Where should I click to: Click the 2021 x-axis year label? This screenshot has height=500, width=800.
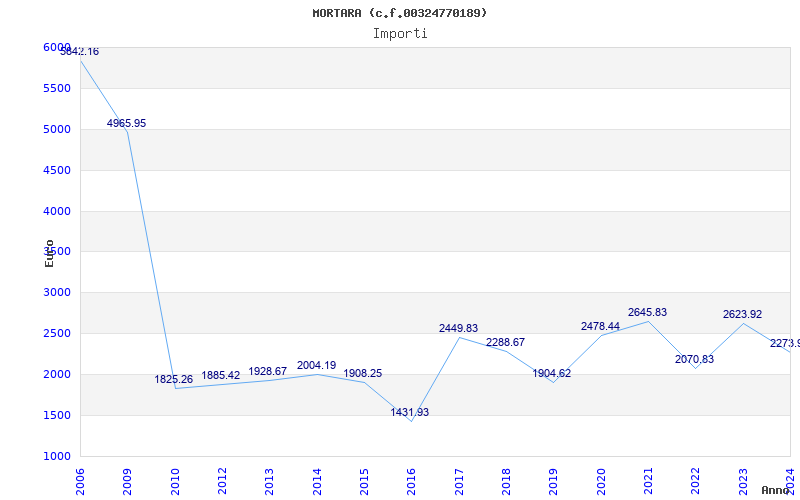(x=648, y=481)
